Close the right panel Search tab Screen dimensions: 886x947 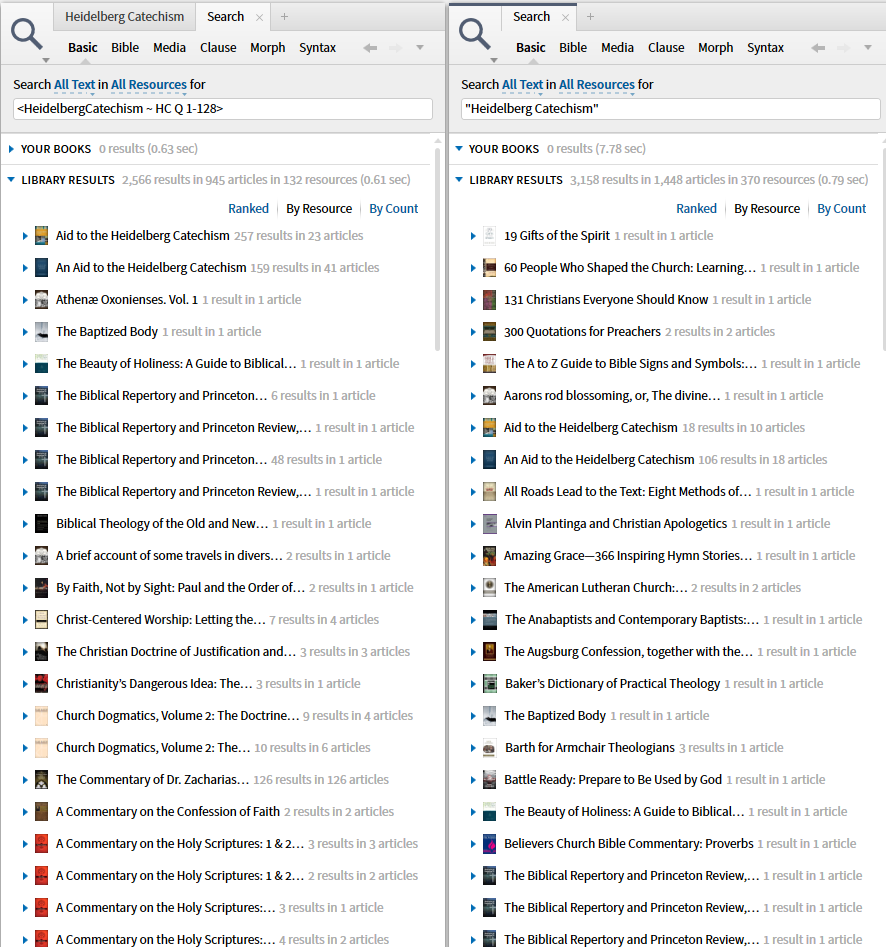click(x=565, y=18)
